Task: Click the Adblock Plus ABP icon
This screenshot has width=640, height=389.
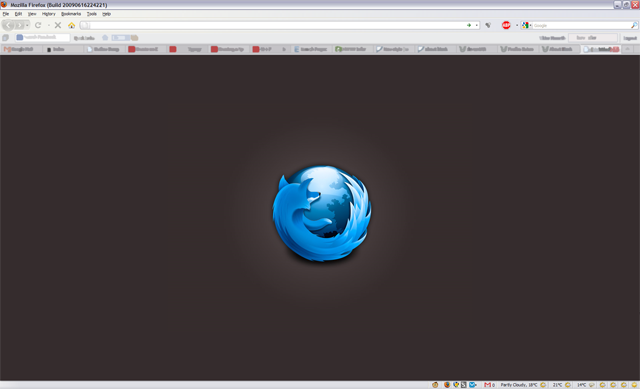Action: coord(506,25)
